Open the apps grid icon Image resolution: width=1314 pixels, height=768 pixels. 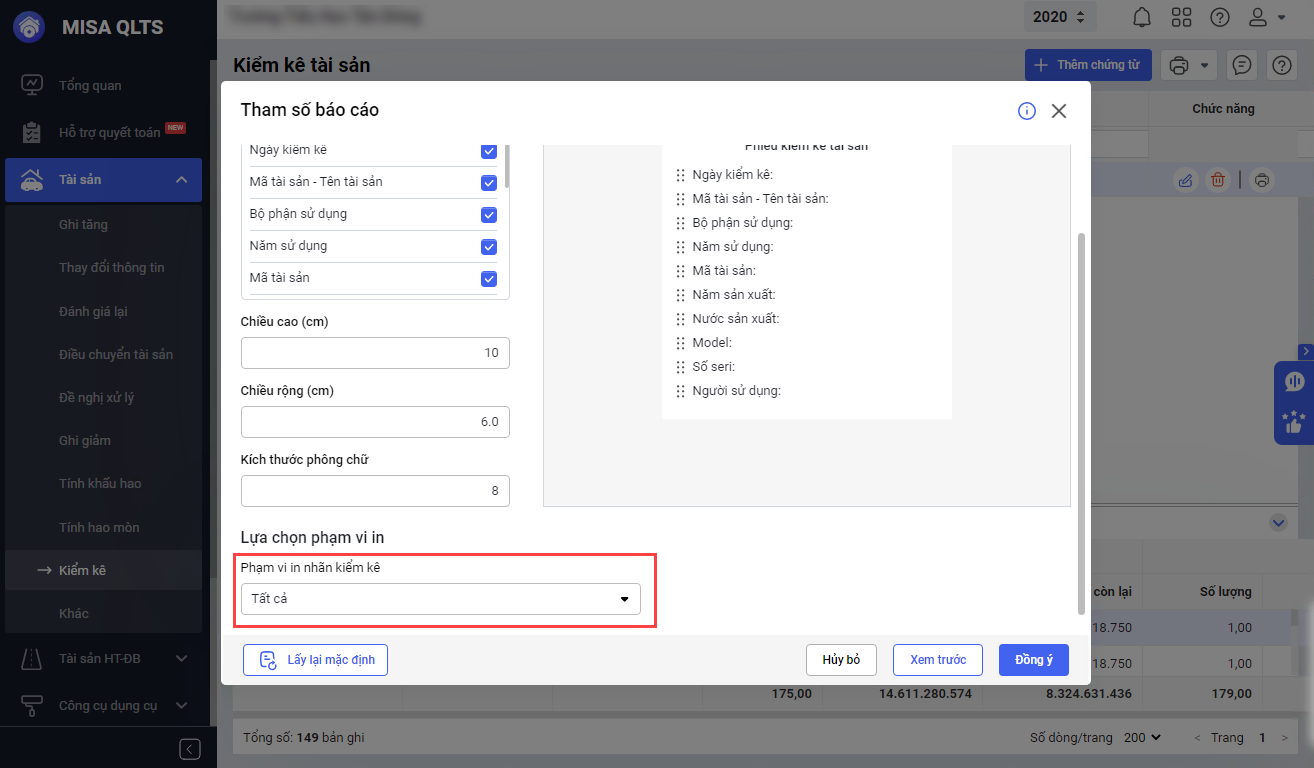pyautogui.click(x=1181, y=17)
